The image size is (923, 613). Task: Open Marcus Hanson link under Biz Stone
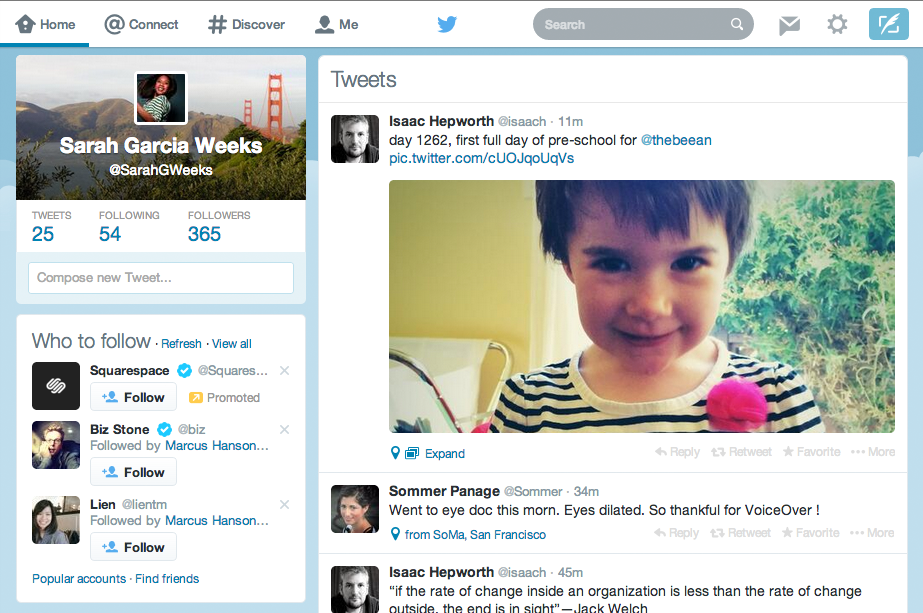click(x=217, y=446)
